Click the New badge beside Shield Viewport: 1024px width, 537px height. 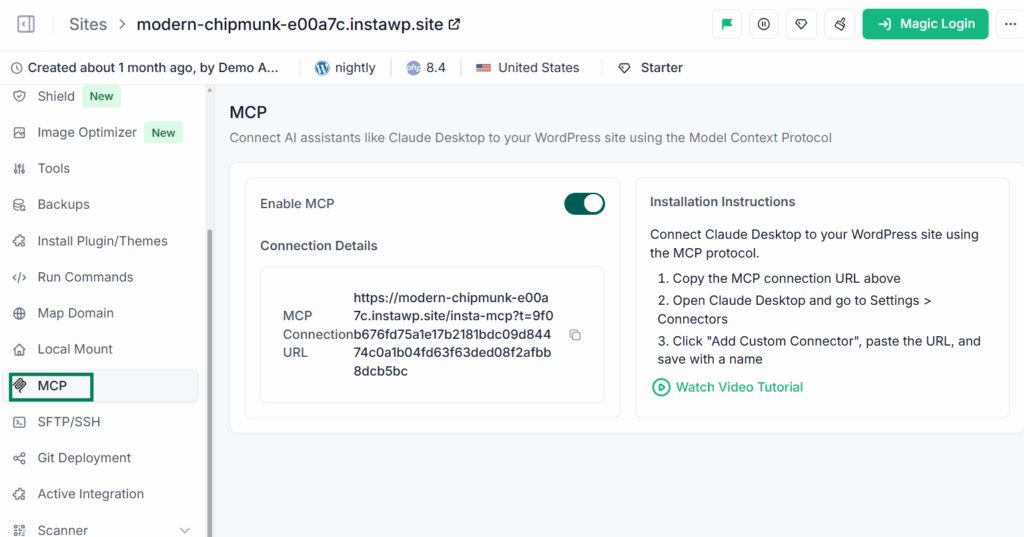point(101,96)
